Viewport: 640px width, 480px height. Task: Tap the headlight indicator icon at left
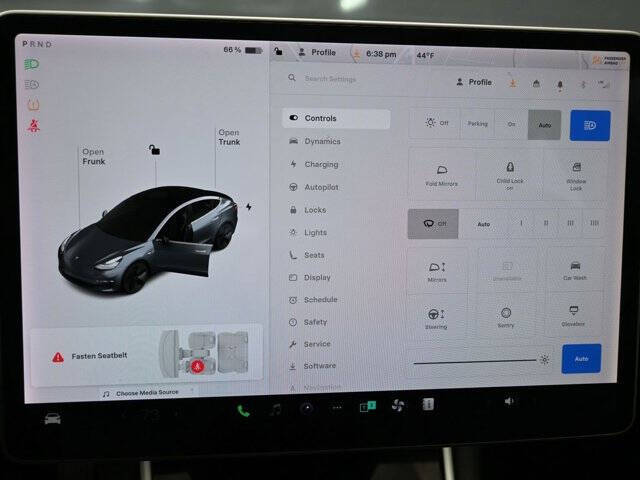pos(31,64)
